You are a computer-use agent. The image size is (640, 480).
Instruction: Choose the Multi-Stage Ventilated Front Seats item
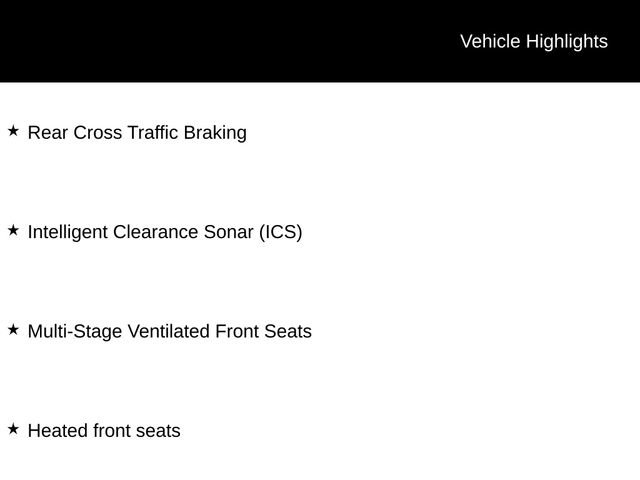170,331
